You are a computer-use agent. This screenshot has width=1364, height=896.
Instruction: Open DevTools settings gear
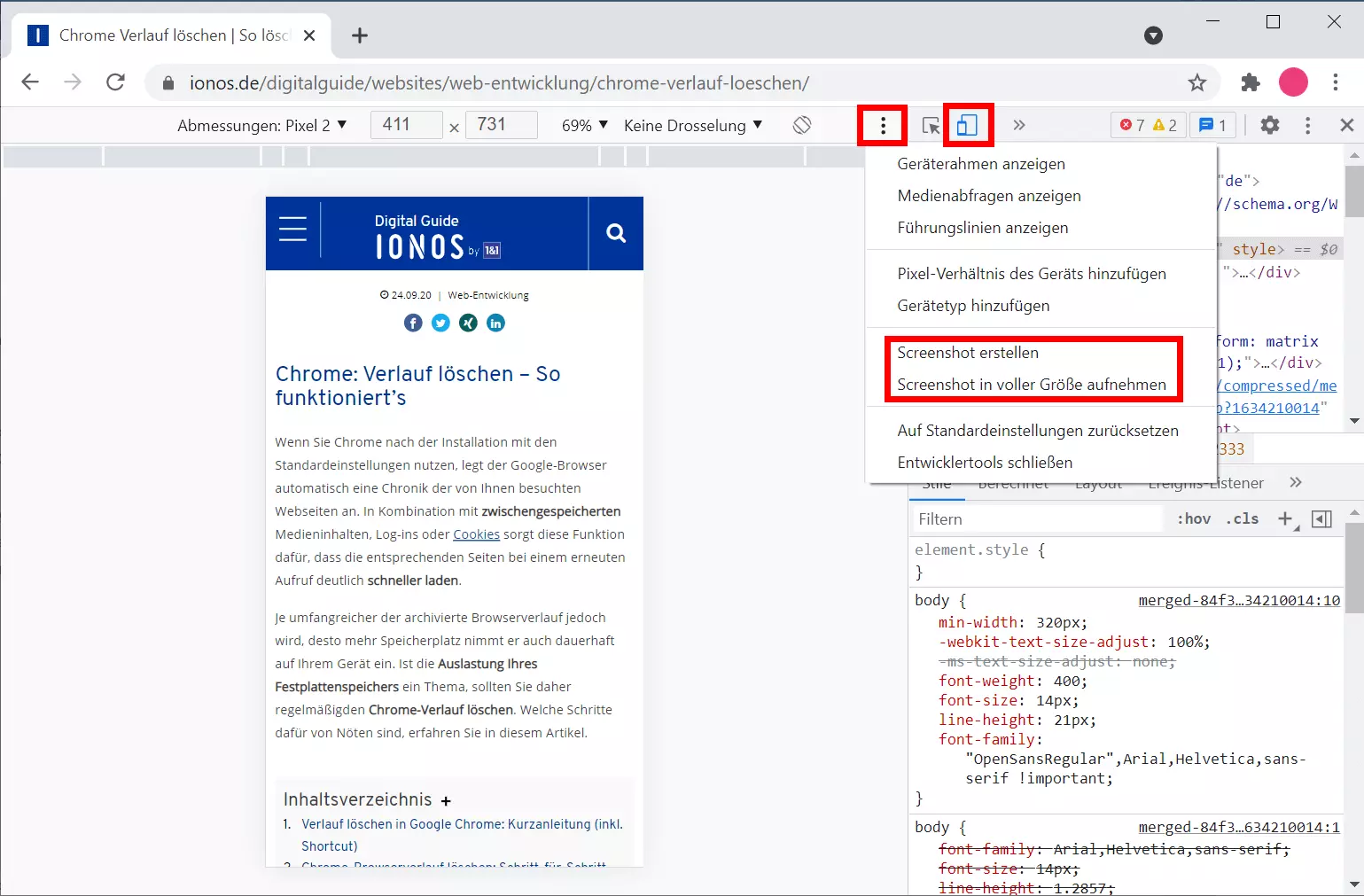1270,125
